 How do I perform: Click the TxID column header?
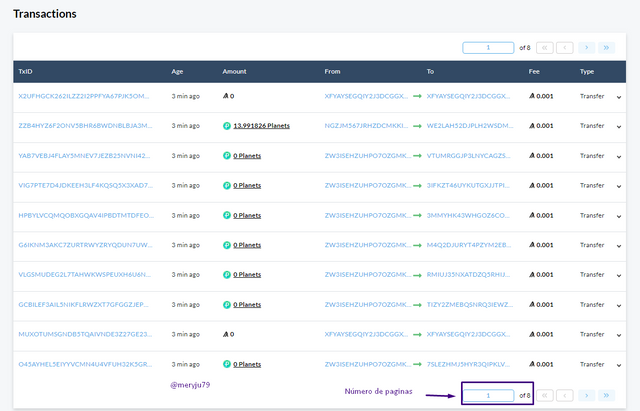pos(27,72)
